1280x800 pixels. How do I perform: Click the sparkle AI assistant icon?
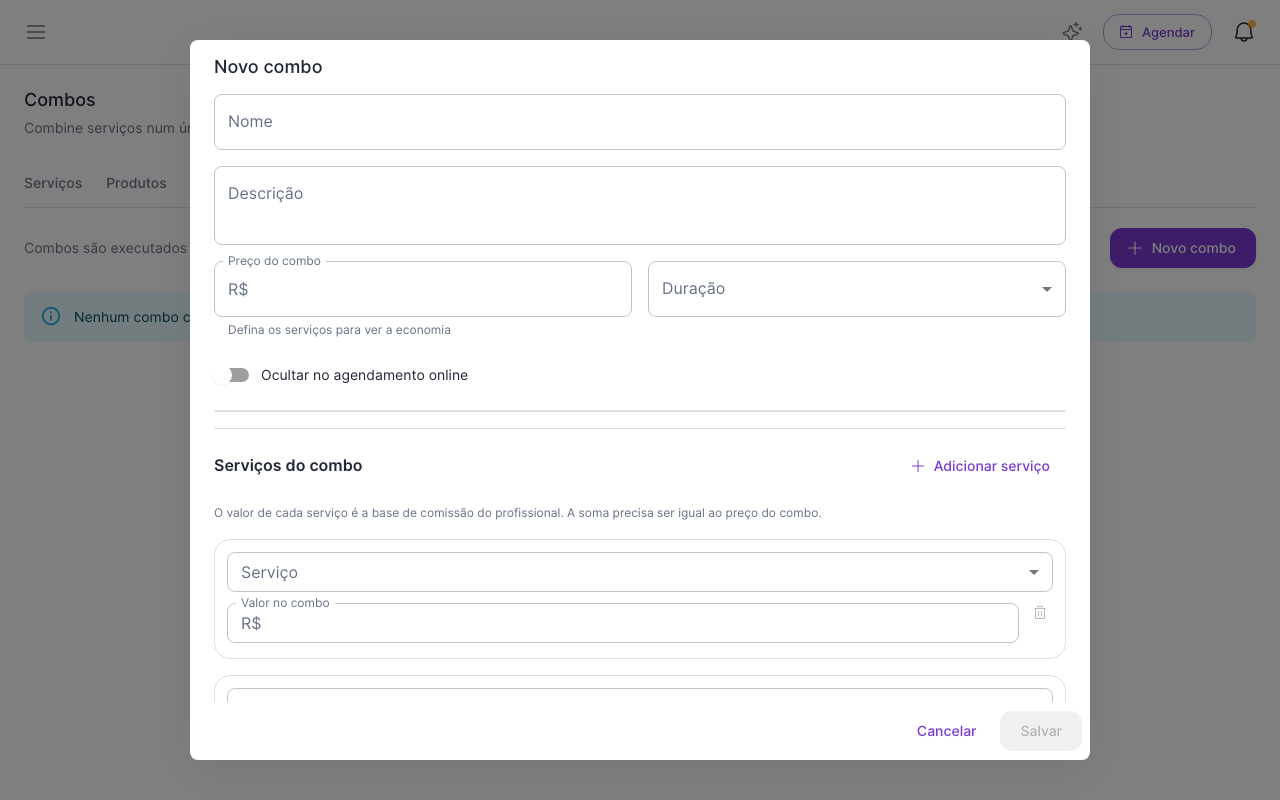pyautogui.click(x=1072, y=32)
